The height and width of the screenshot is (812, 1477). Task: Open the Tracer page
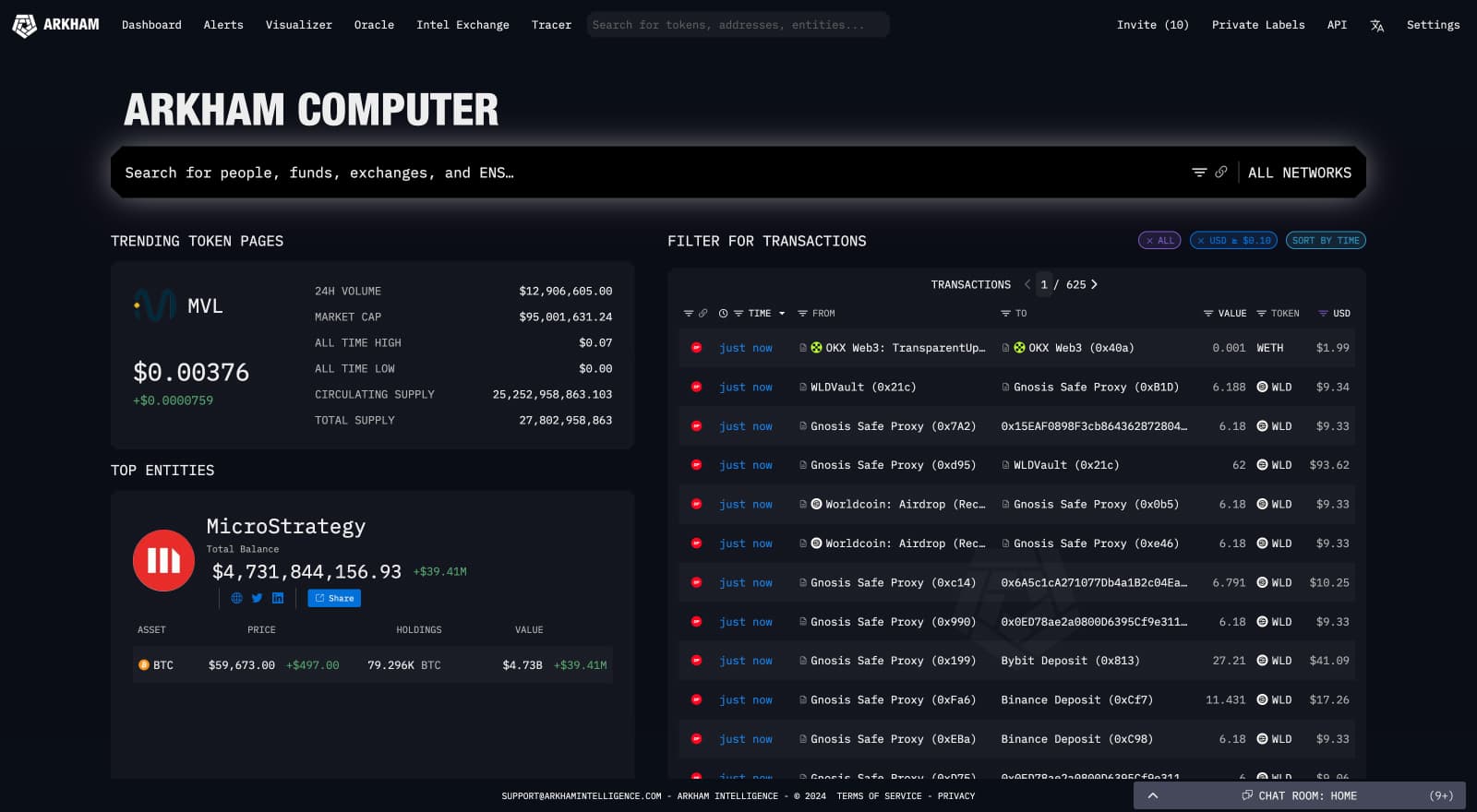coord(551,25)
